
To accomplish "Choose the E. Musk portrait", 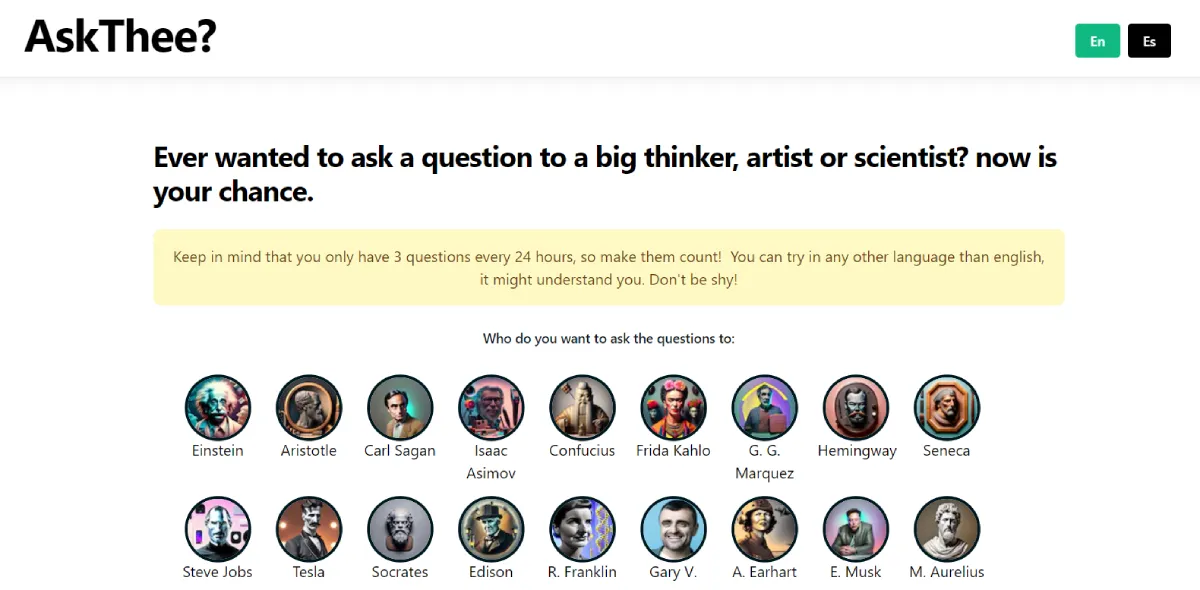I will tap(856, 529).
